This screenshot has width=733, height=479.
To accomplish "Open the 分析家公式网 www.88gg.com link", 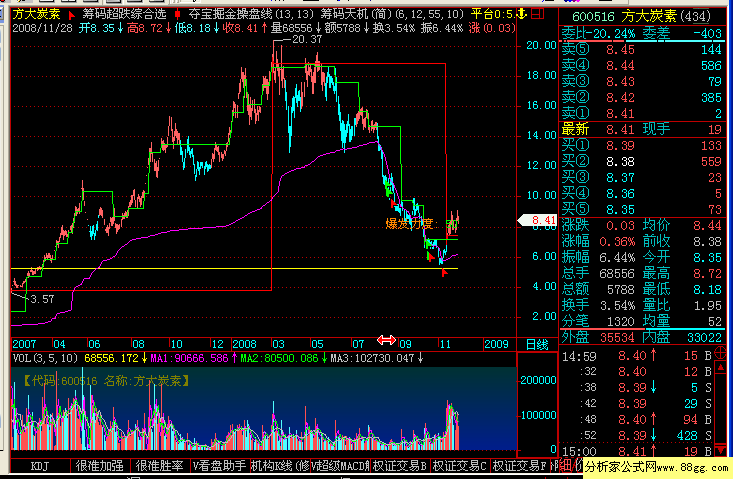I will tap(656, 467).
